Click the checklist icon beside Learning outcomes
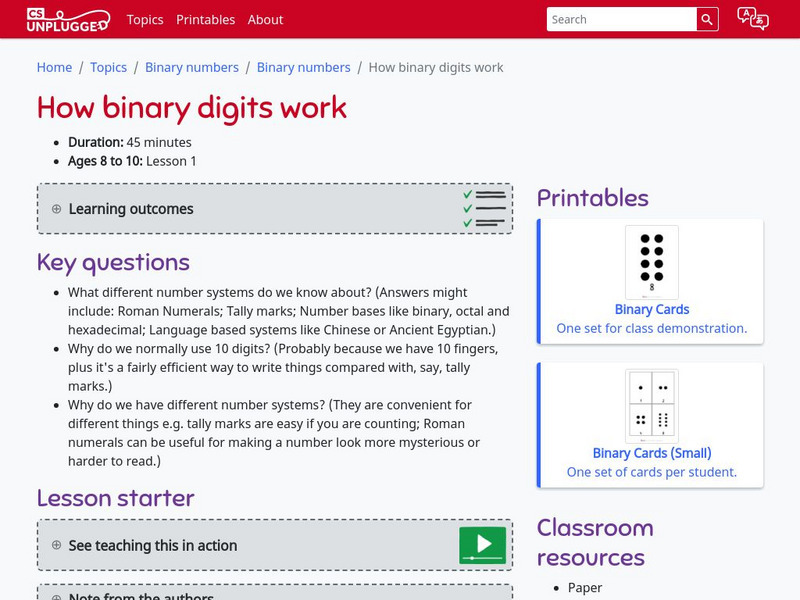 482,208
